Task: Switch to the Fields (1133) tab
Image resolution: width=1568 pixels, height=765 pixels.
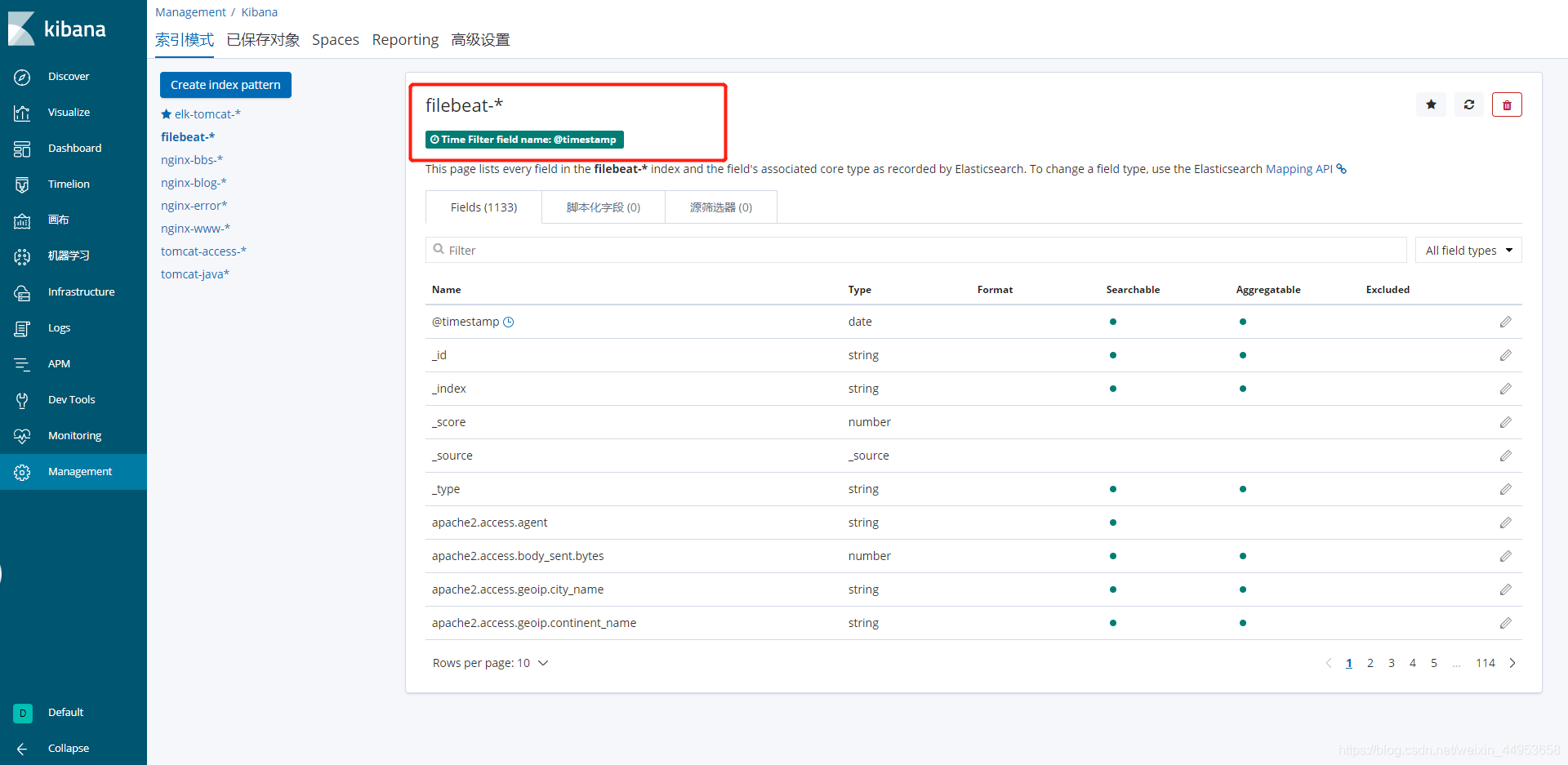Action: pyautogui.click(x=483, y=207)
